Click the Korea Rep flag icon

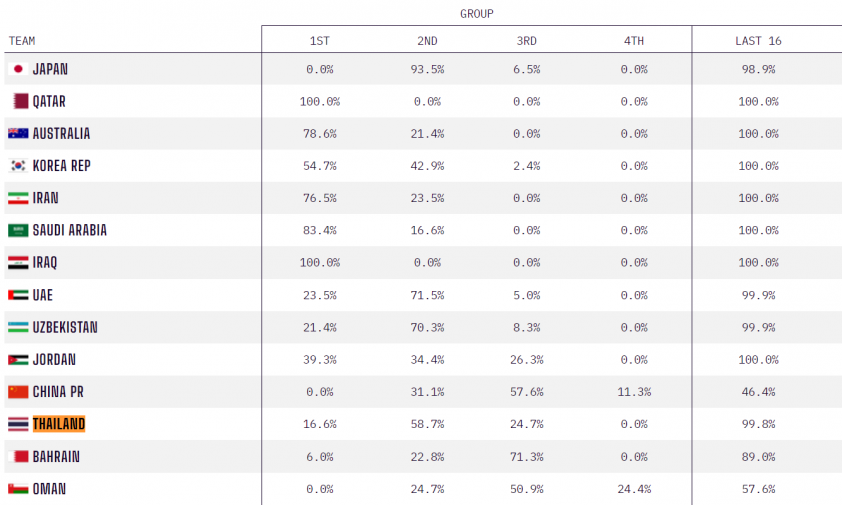tap(18, 165)
